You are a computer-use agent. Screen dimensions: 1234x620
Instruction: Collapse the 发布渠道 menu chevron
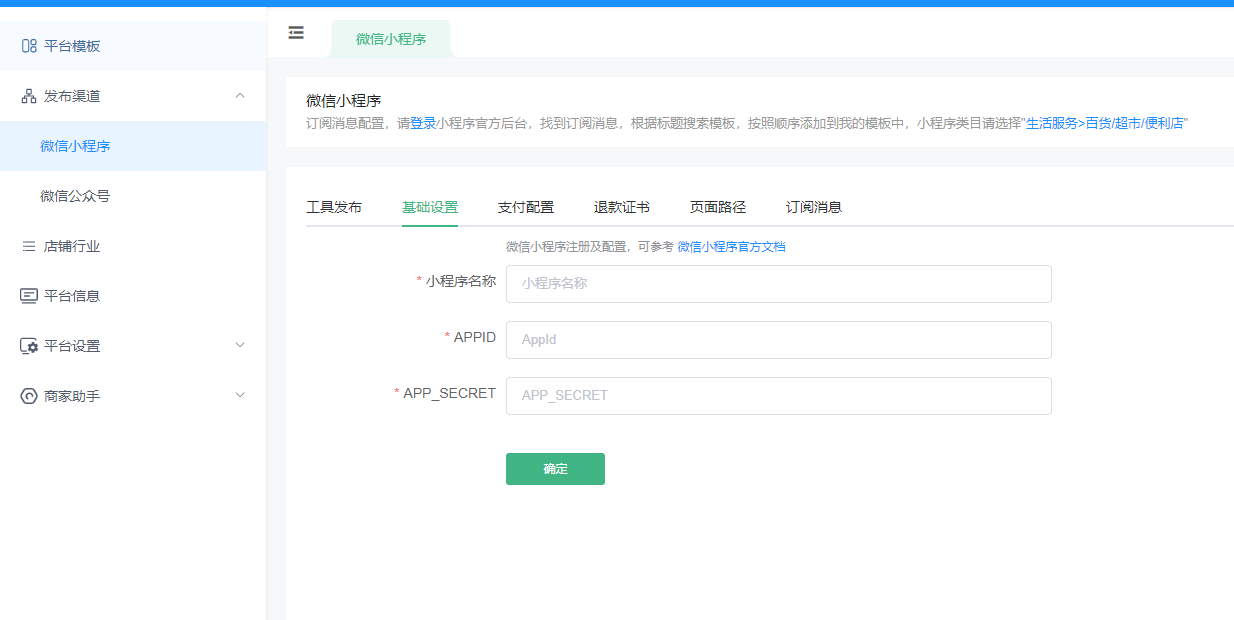239,95
